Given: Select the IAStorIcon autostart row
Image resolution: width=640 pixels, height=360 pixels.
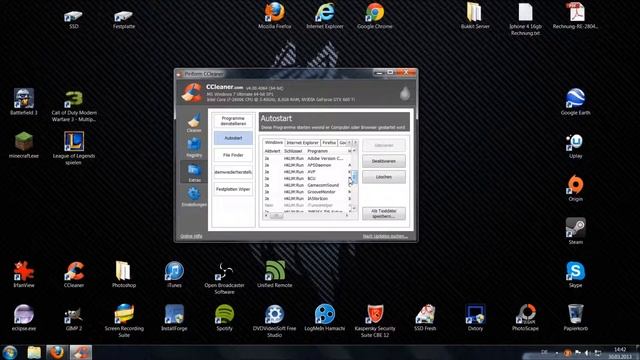Looking at the screenshot, I should 307,198.
